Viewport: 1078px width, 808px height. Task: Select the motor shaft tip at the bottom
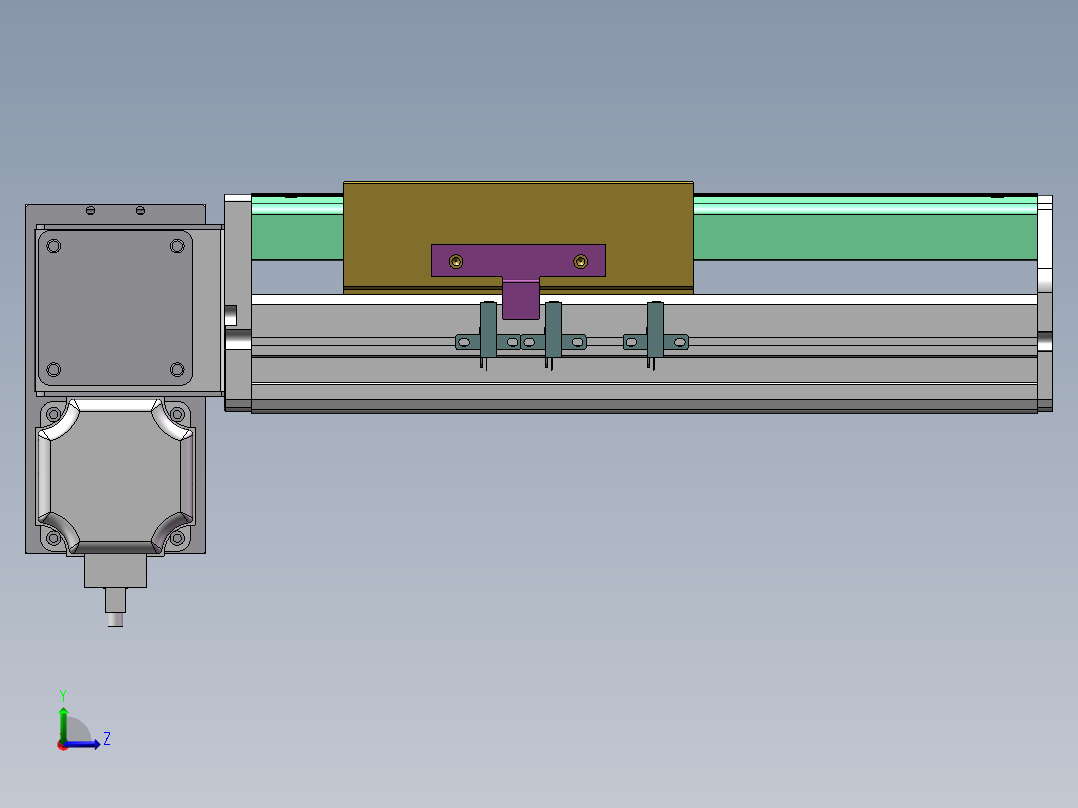tap(116, 620)
